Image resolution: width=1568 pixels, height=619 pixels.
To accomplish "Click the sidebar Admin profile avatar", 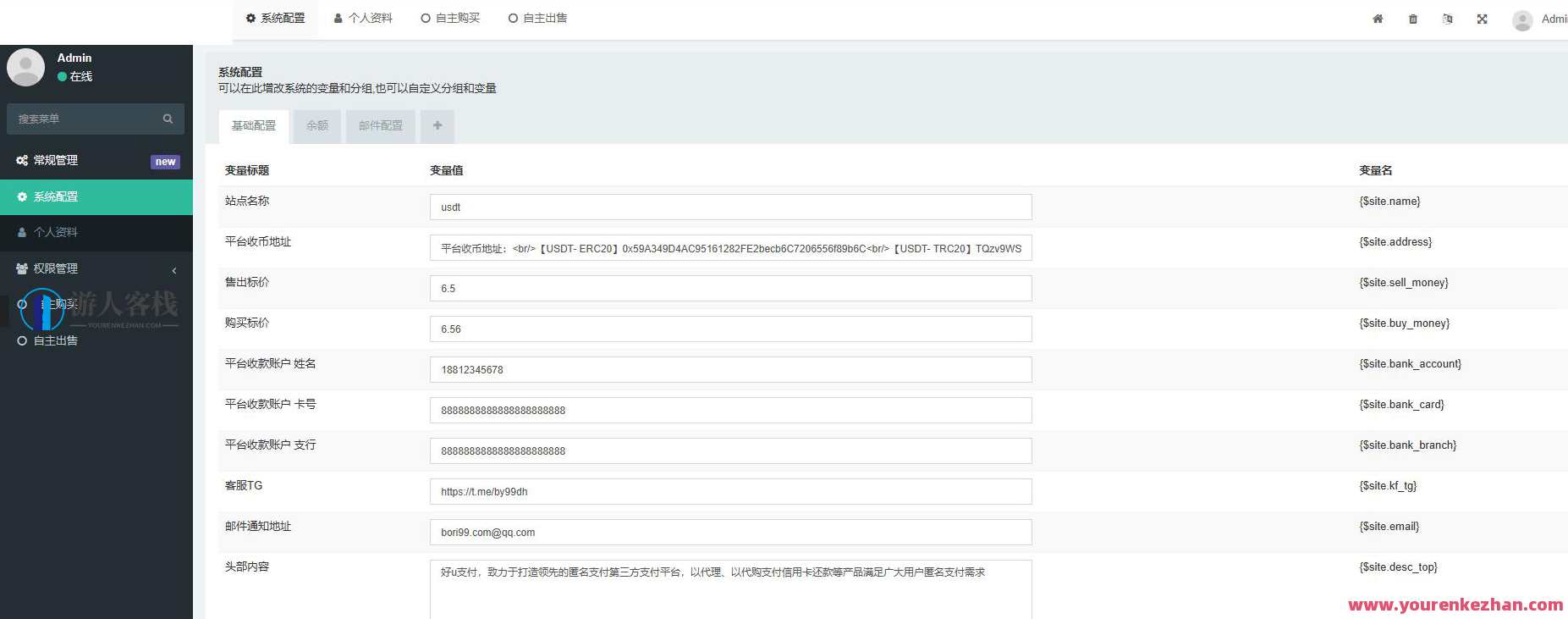I will 25,67.
